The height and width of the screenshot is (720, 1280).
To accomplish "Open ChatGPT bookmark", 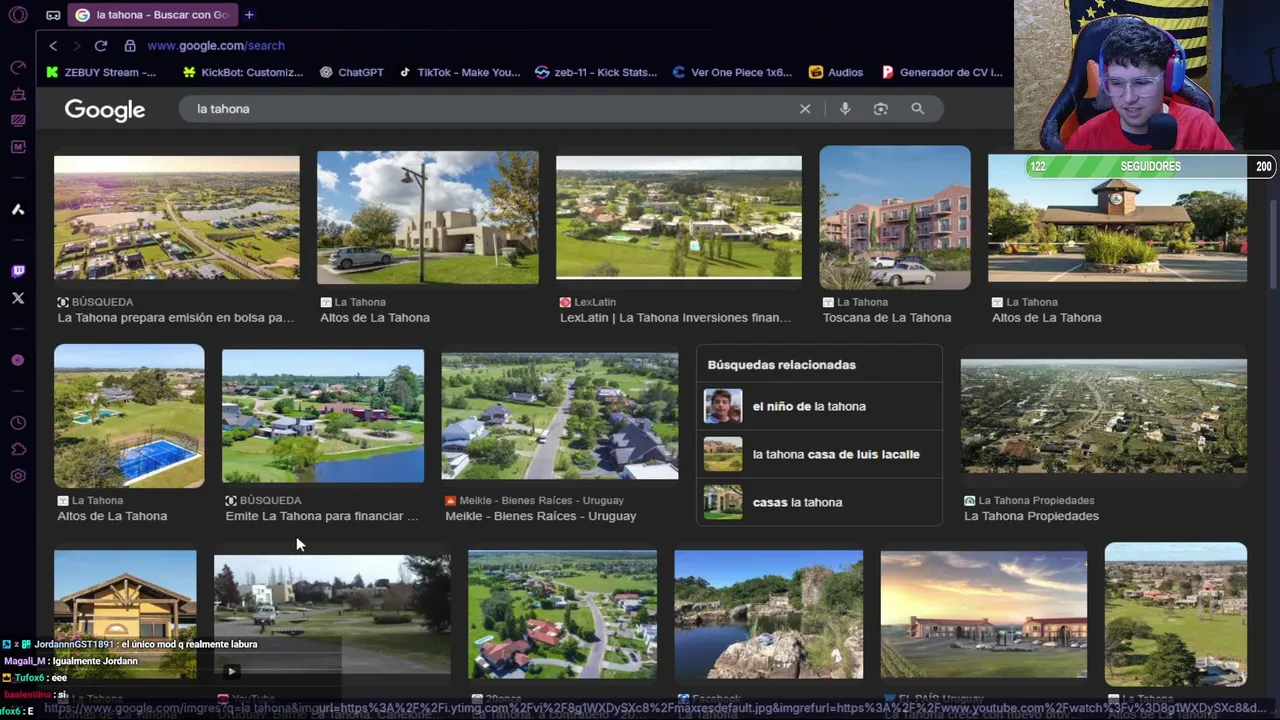I will pyautogui.click(x=352, y=72).
